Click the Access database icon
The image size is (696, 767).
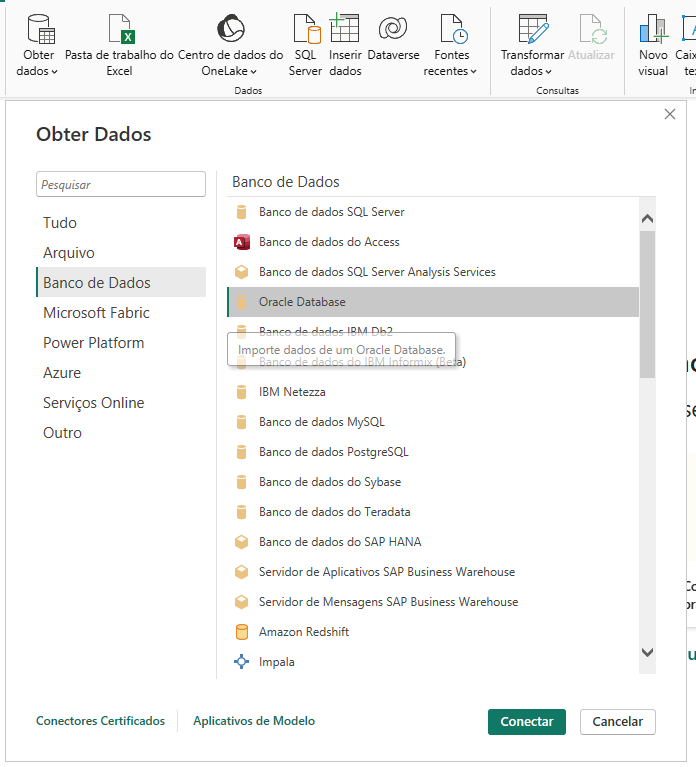242,242
